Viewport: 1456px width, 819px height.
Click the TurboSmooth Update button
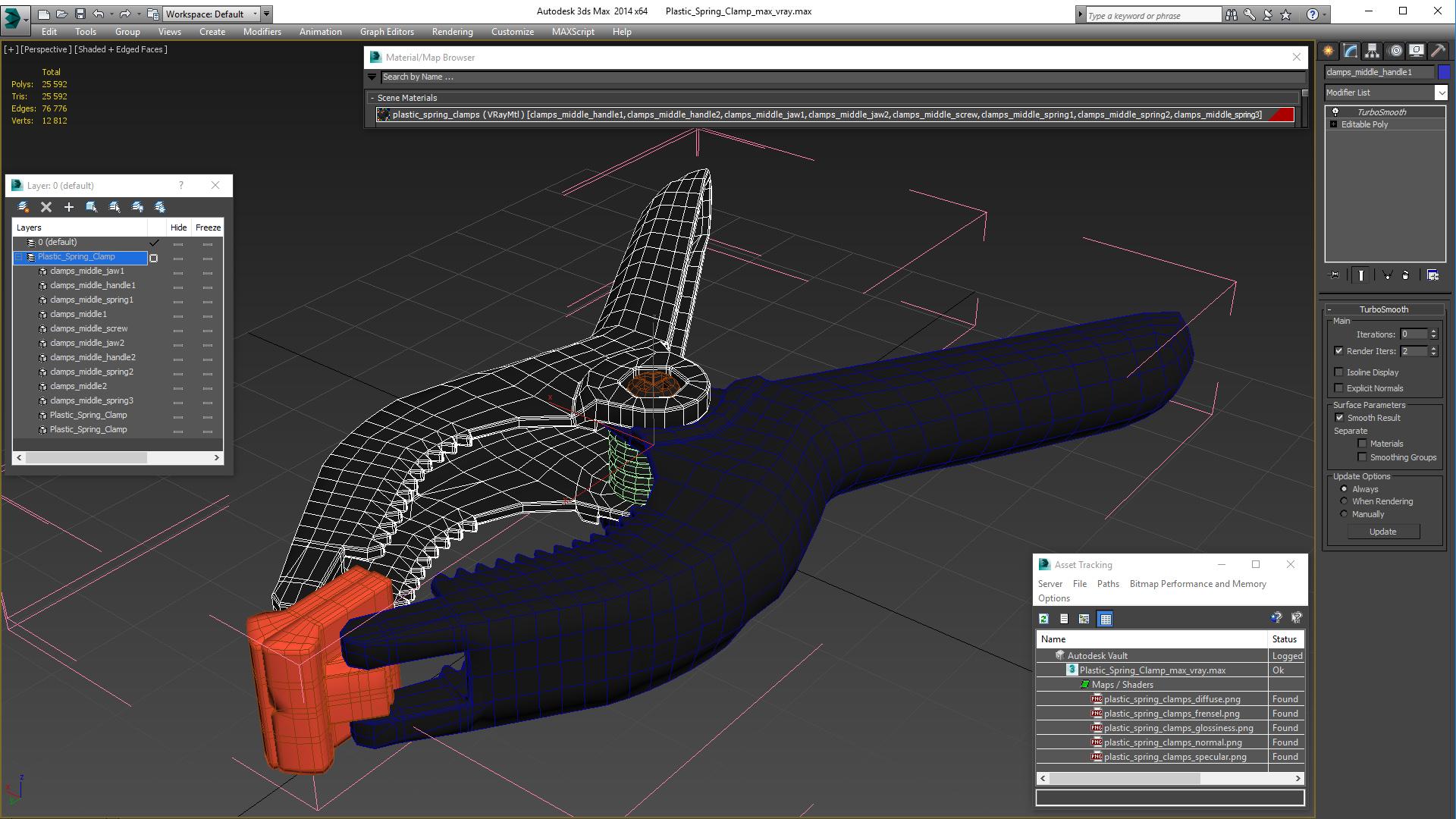coord(1382,532)
